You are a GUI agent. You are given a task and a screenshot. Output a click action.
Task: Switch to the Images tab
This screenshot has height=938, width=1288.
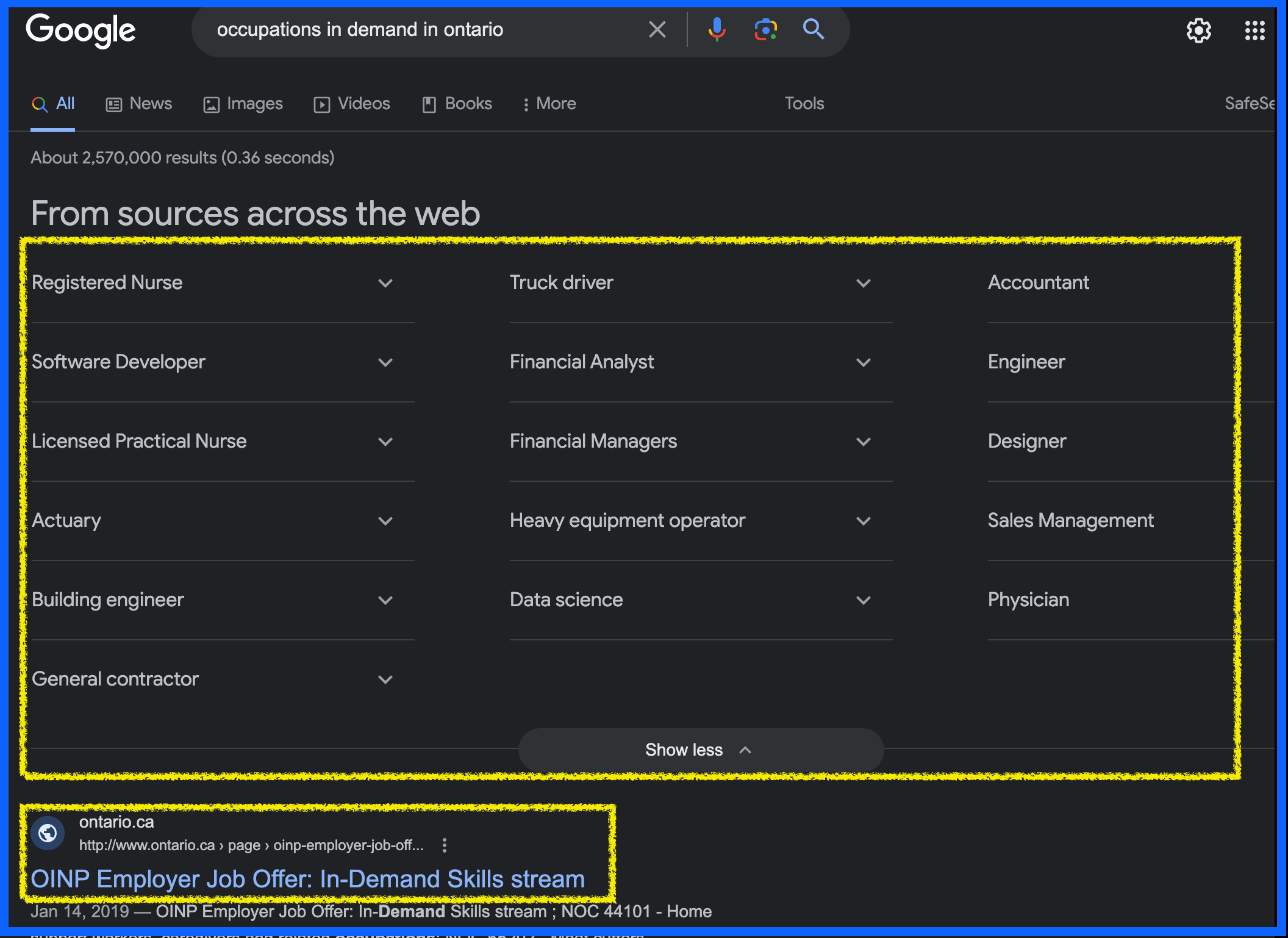point(243,104)
